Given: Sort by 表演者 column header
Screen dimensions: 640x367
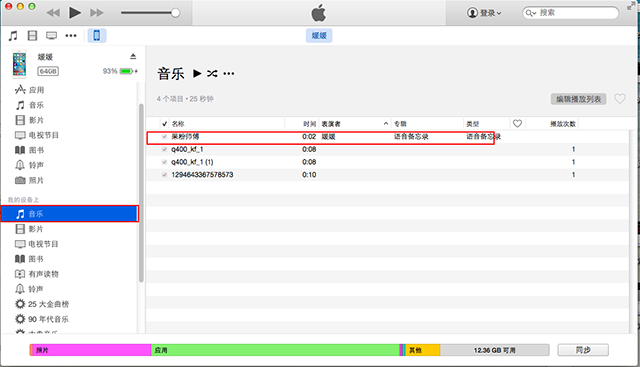Looking at the screenshot, I should click(x=331, y=124).
